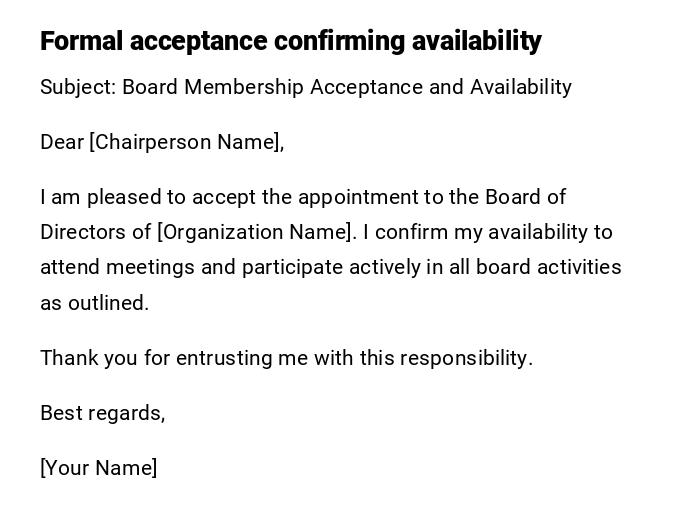Select the "[Organization Name]" placeholder
The height and width of the screenshot is (530, 700).
pyautogui.click(x=256, y=232)
